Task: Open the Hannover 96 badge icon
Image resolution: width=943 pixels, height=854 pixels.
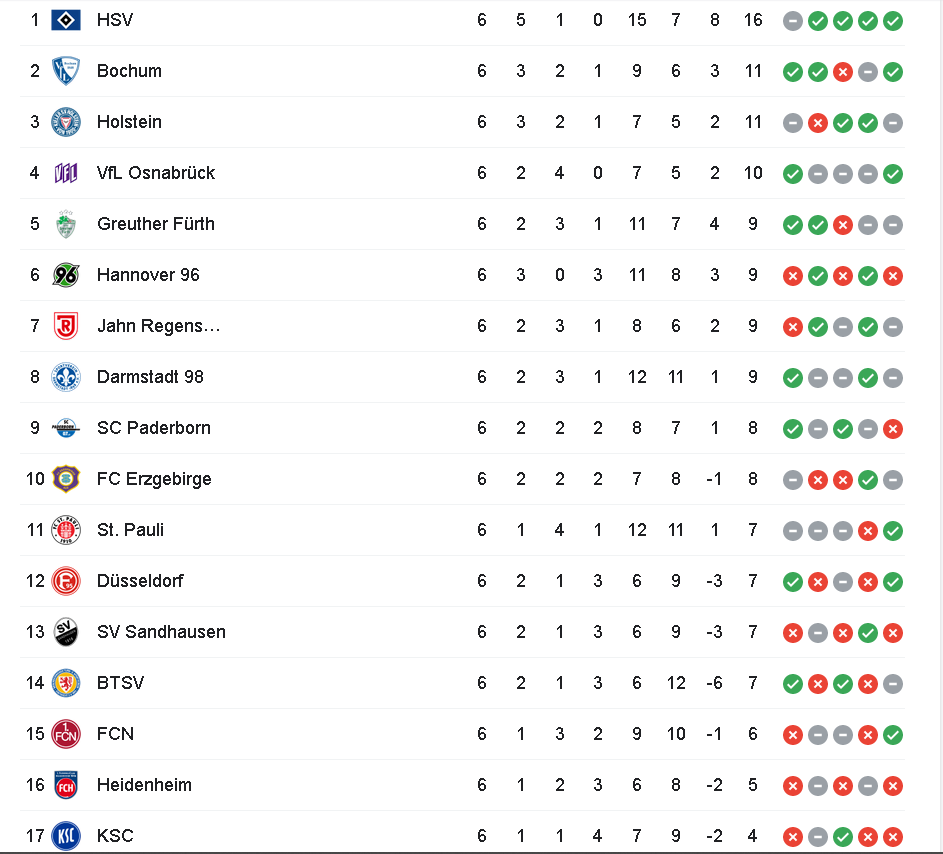Action: click(x=66, y=275)
